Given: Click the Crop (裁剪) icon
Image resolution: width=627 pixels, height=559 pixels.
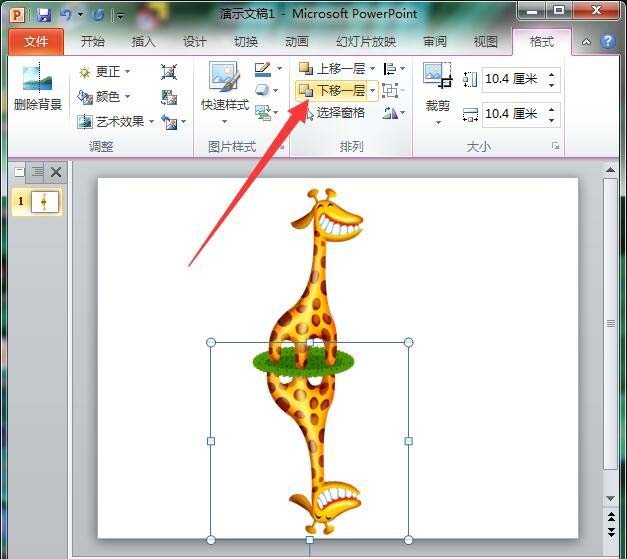Looking at the screenshot, I should coord(437,75).
